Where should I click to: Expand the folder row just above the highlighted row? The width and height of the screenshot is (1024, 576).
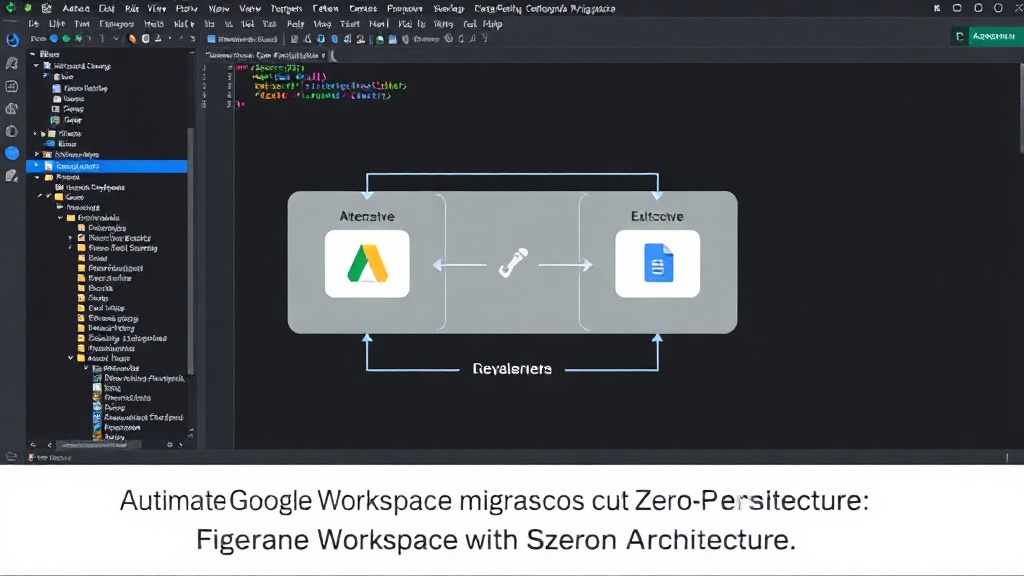pyautogui.click(x=37, y=155)
